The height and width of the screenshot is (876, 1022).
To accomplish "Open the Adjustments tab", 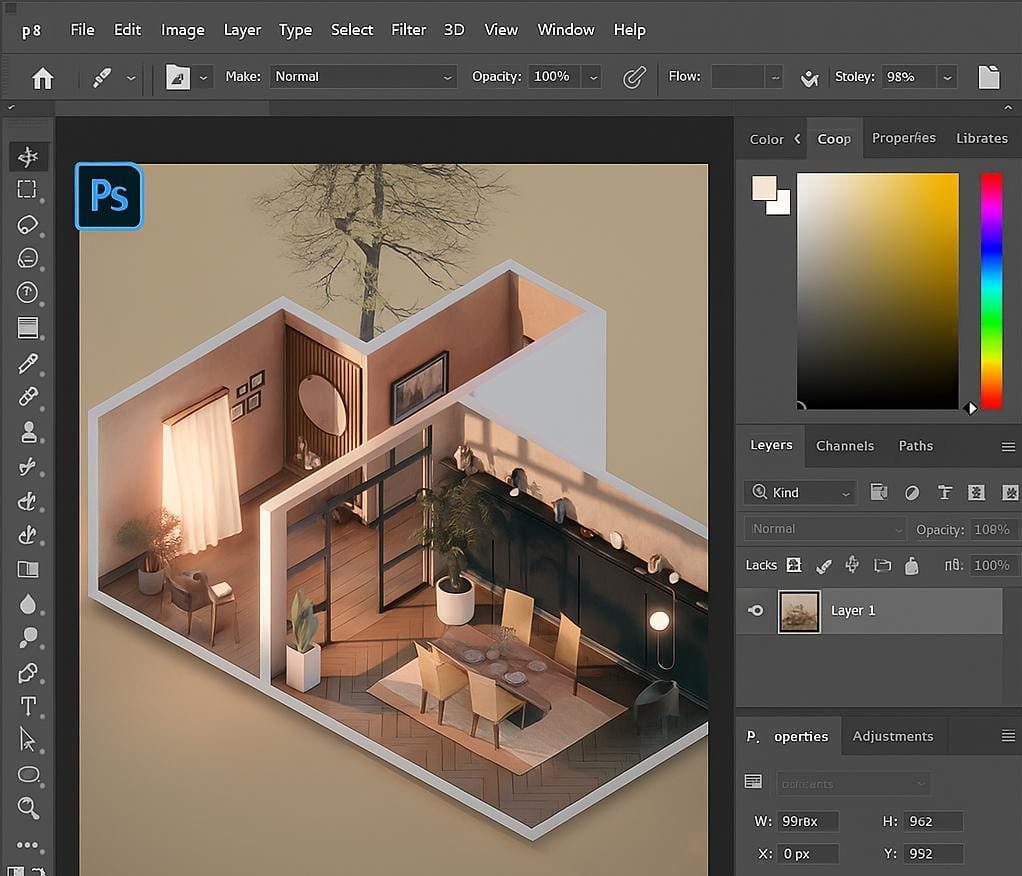I will [x=892, y=736].
